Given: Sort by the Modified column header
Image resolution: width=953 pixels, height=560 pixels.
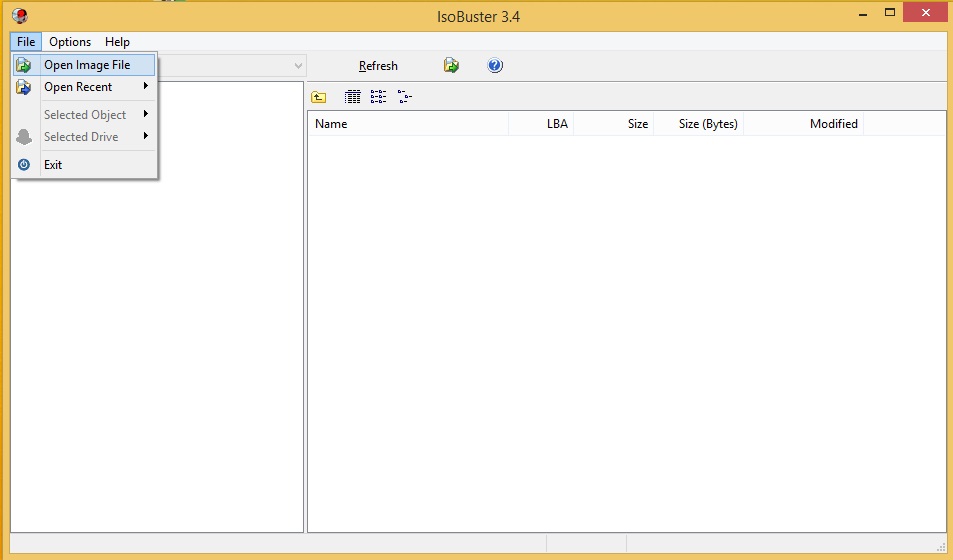Looking at the screenshot, I should (803, 124).
